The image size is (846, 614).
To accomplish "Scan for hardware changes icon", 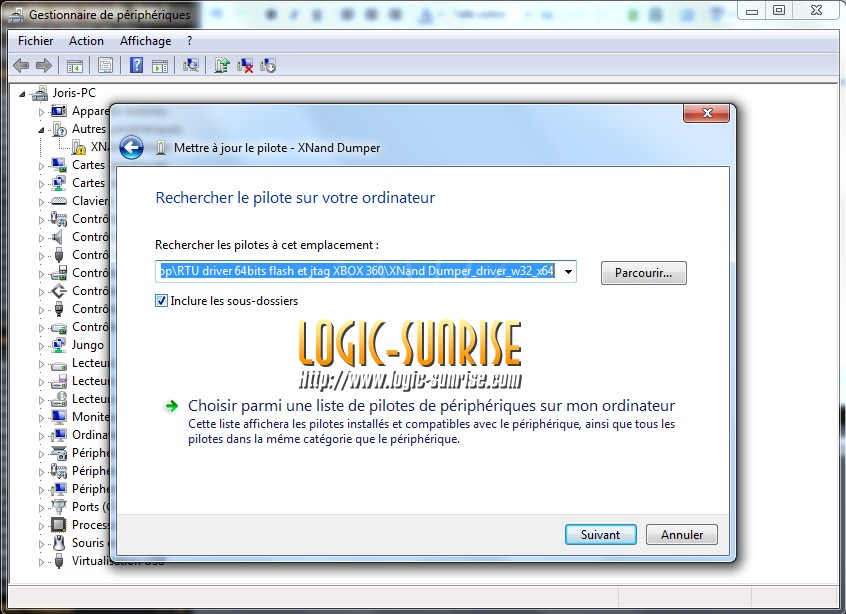I will 190,66.
